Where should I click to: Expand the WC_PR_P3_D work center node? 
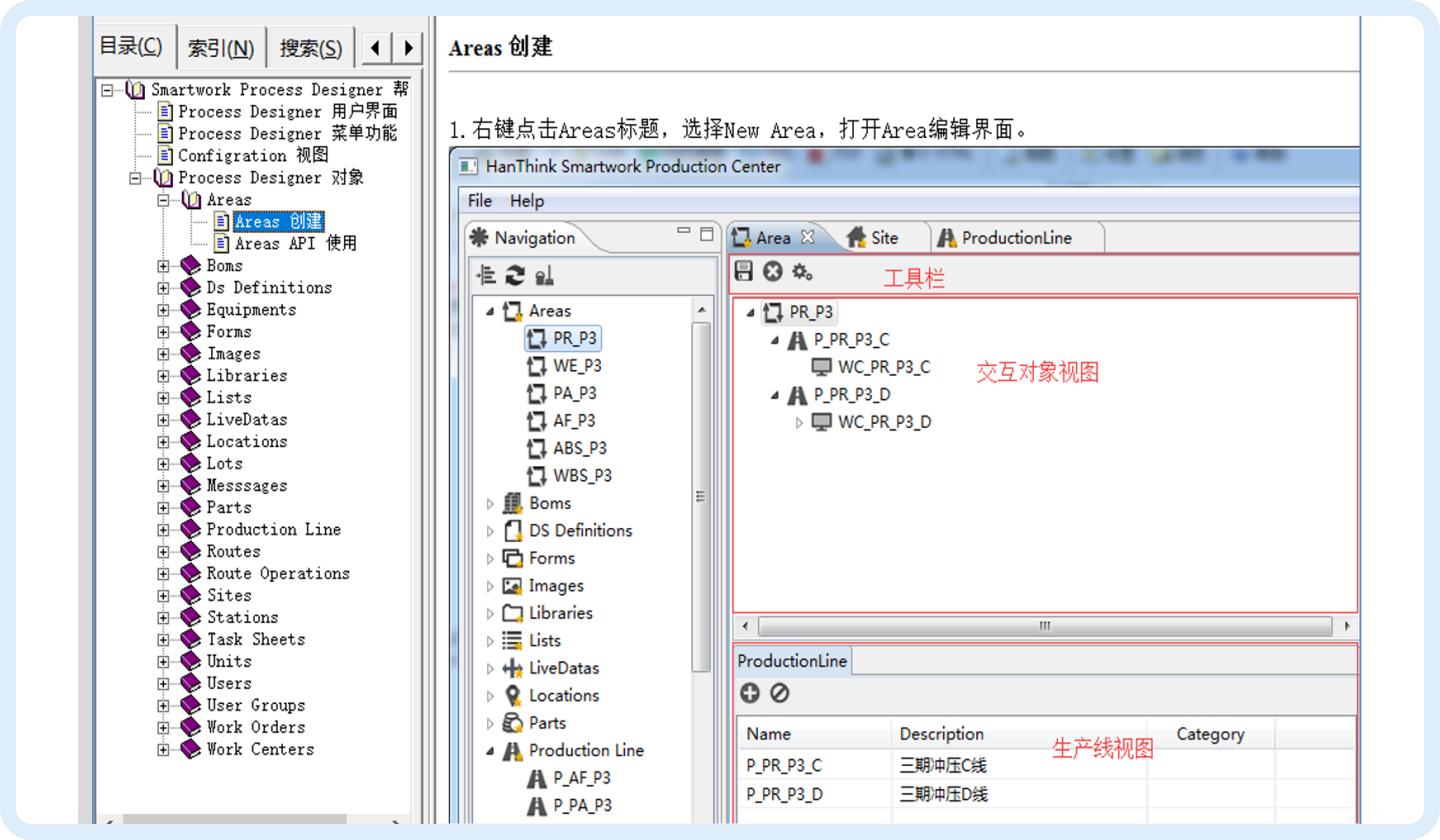[x=798, y=423]
